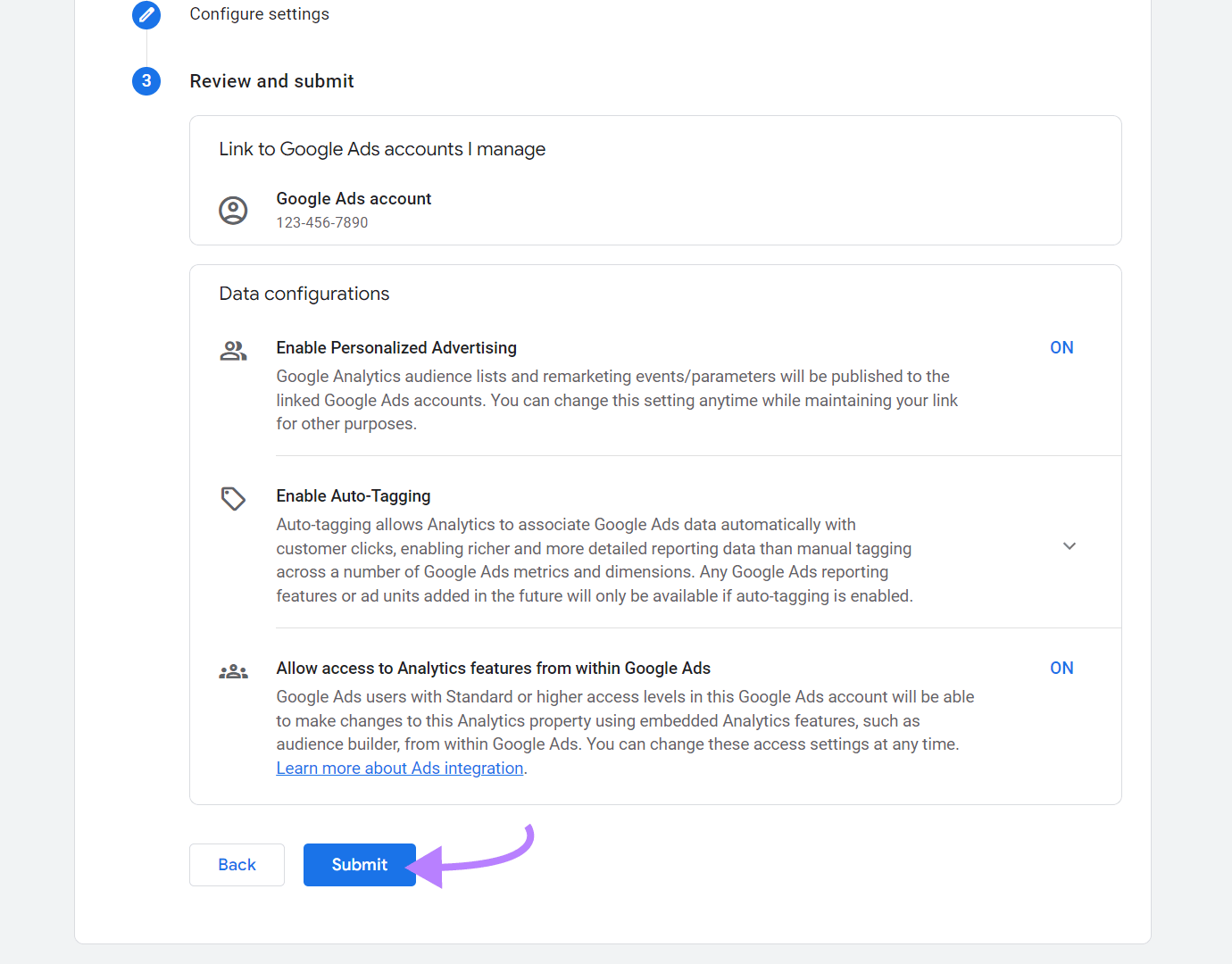The height and width of the screenshot is (964, 1232).
Task: Click the Enable Auto-Tagging heading
Action: point(353,495)
